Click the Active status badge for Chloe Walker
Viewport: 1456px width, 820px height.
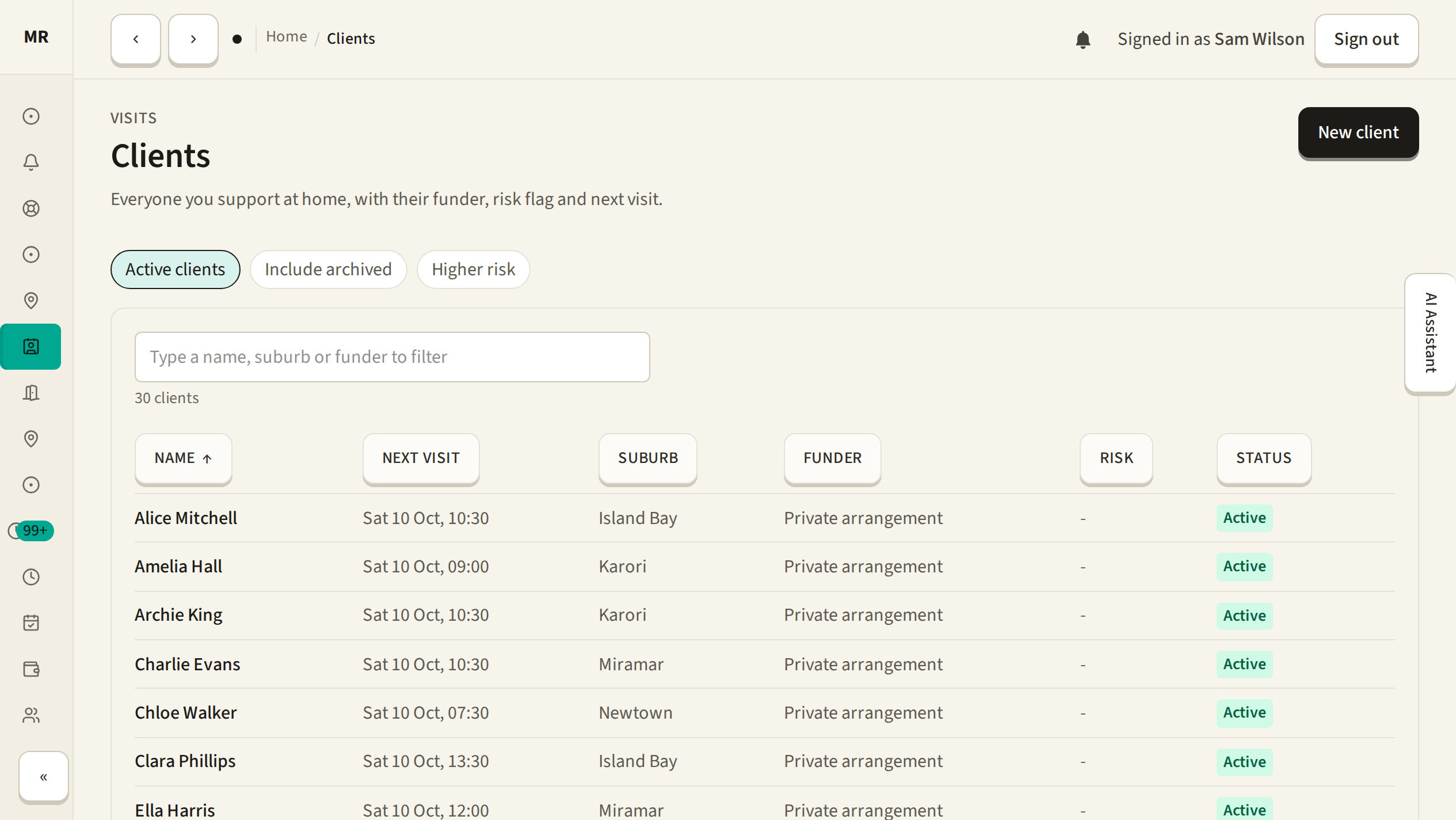pos(1244,713)
